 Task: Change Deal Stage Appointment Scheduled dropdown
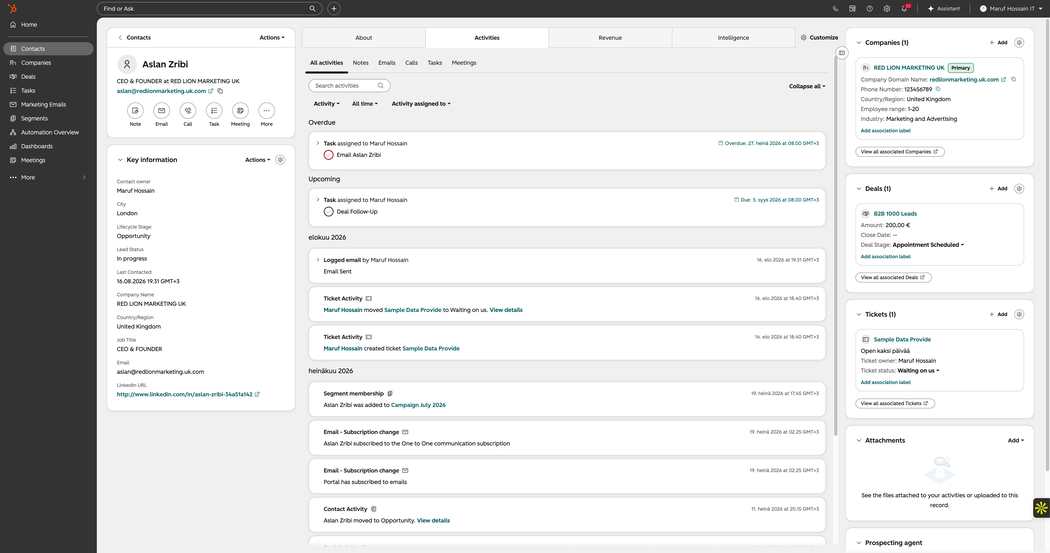[928, 245]
